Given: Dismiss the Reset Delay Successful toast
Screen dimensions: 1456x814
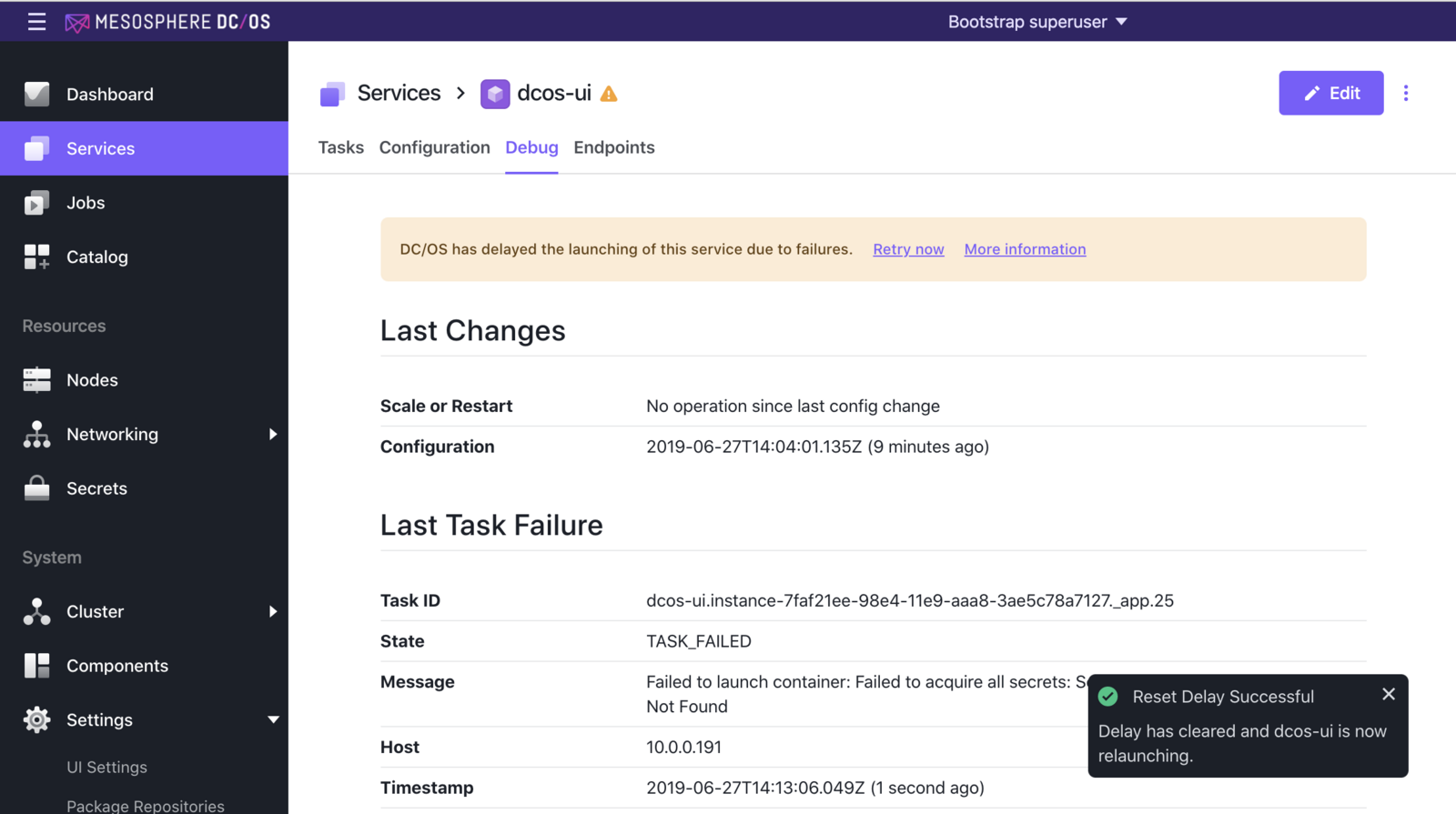Looking at the screenshot, I should pyautogui.click(x=1388, y=695).
